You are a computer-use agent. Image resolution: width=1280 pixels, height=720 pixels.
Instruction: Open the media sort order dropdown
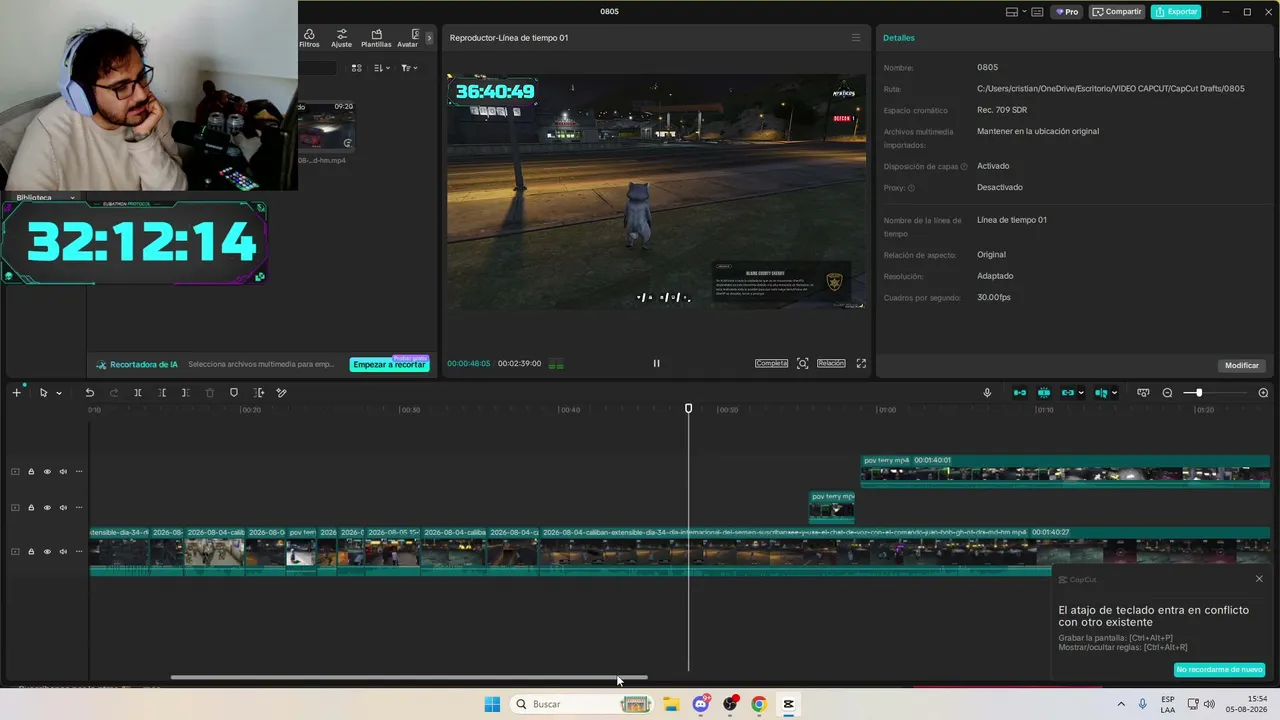pyautogui.click(x=382, y=68)
